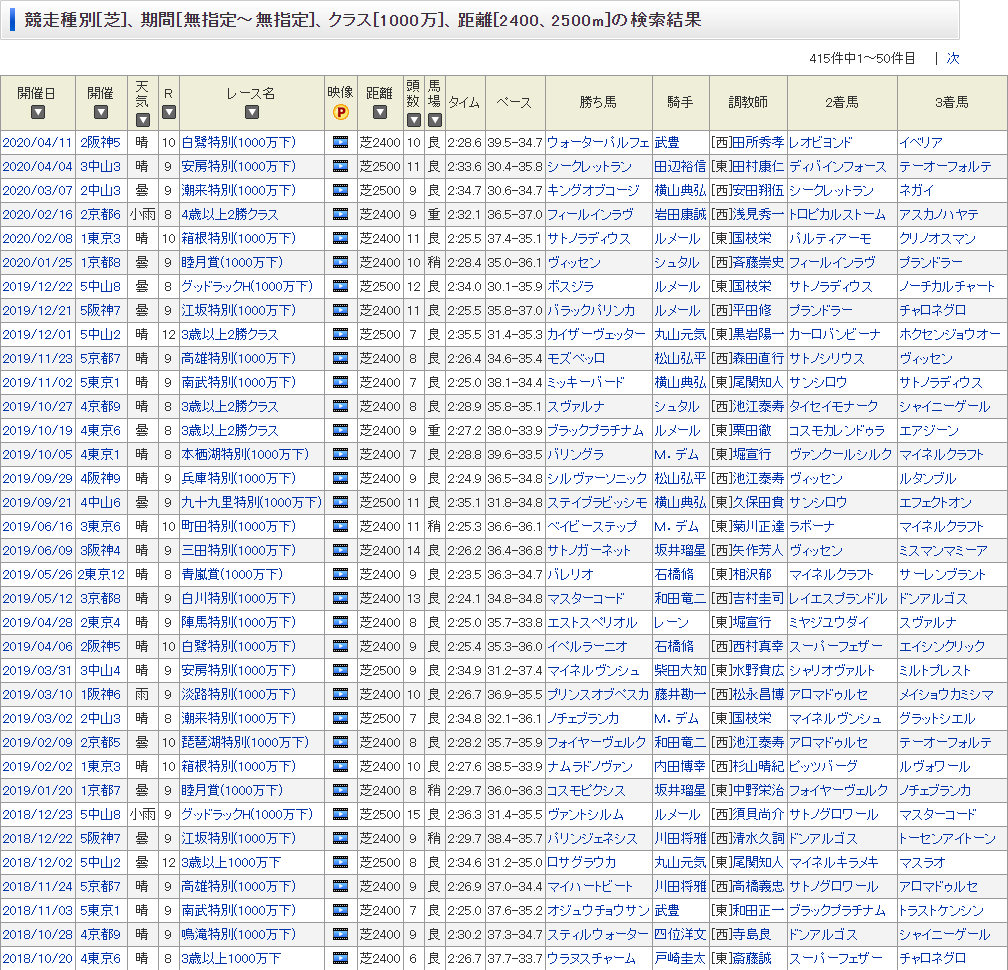Click video icon in 2019/11/02 南武特別 row
Viewport: 1008px width, 970px height.
point(340,382)
